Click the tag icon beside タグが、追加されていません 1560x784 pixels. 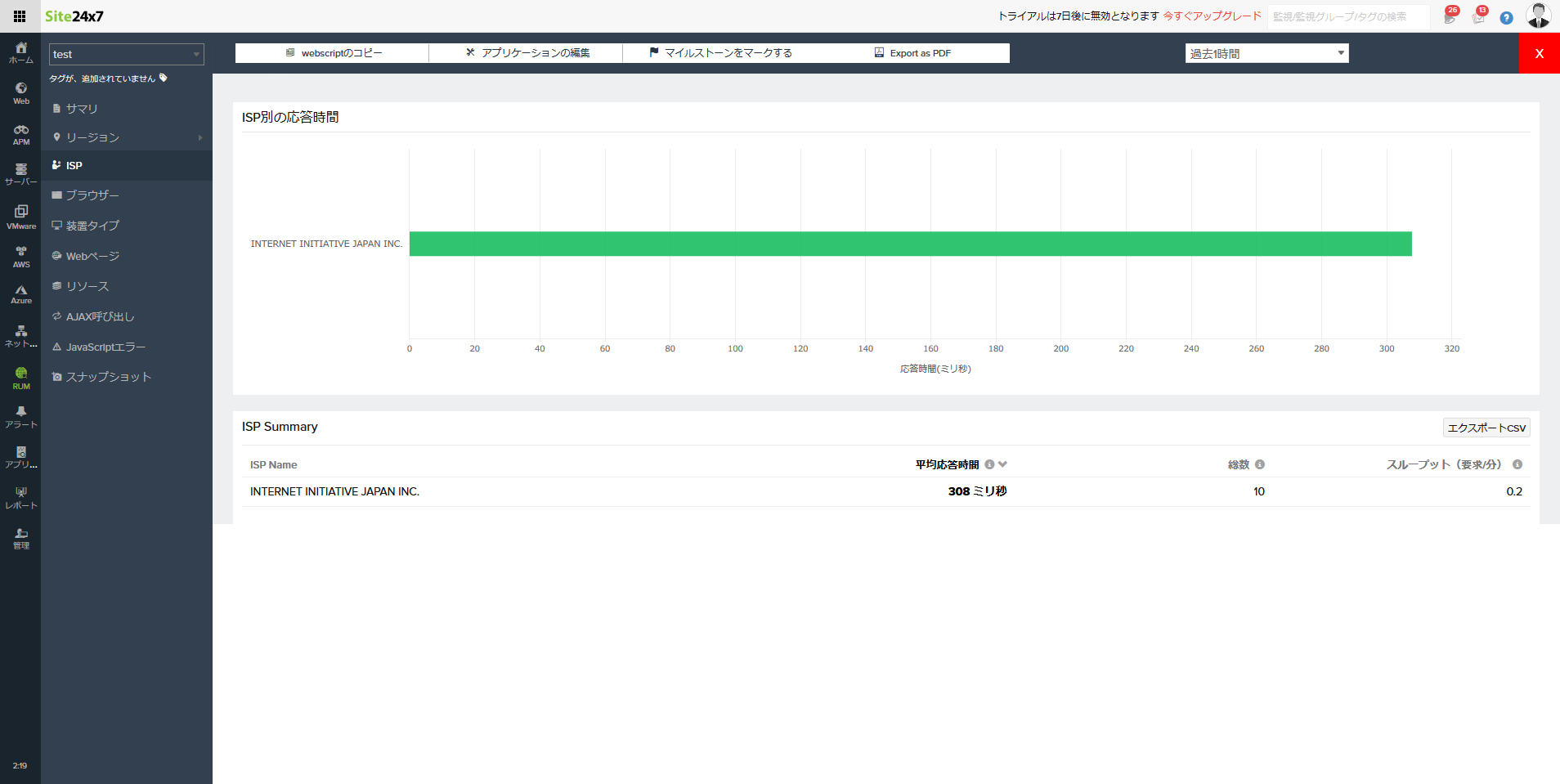tap(164, 78)
